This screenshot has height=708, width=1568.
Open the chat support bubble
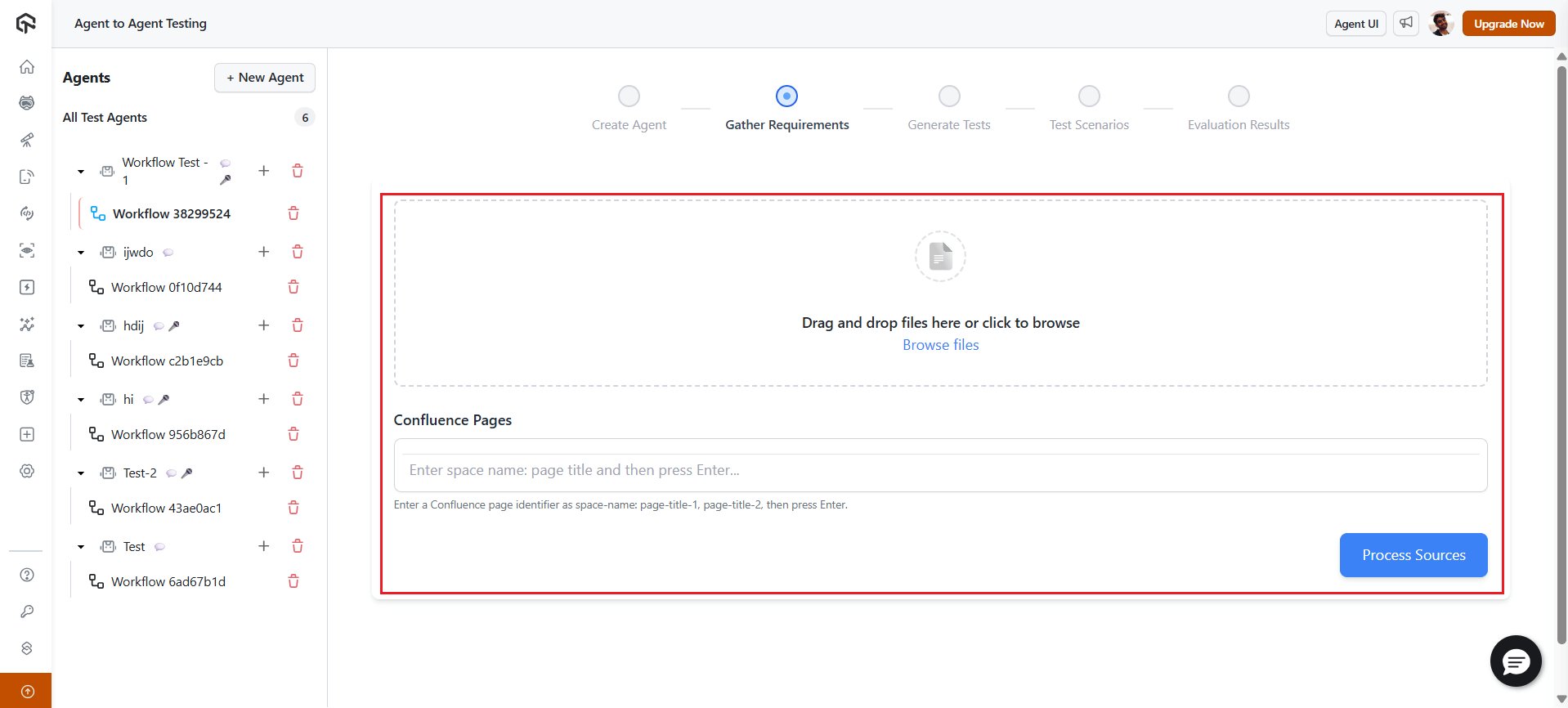[1515, 661]
